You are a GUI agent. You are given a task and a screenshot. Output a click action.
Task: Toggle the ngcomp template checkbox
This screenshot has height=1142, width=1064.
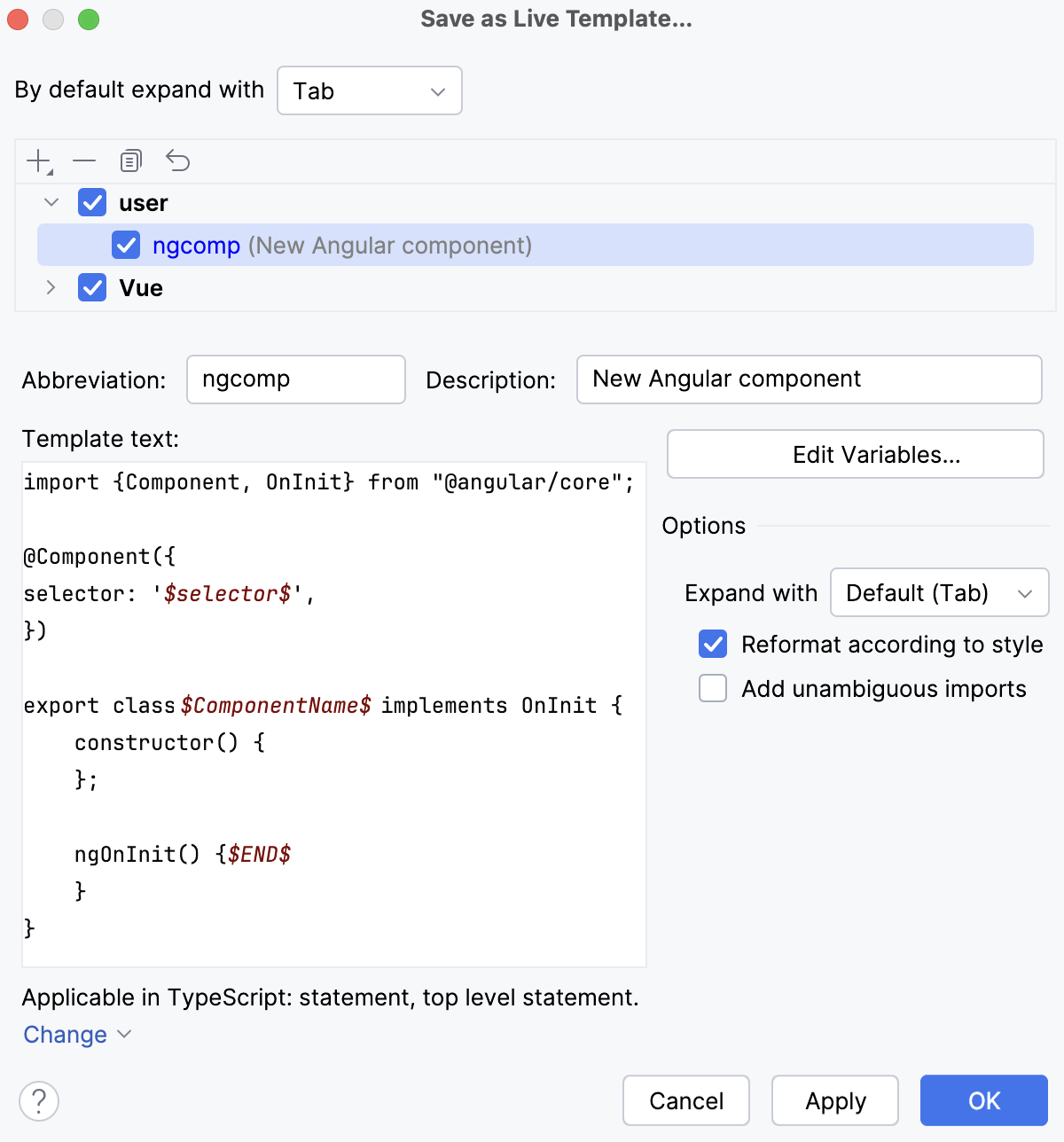coord(126,245)
